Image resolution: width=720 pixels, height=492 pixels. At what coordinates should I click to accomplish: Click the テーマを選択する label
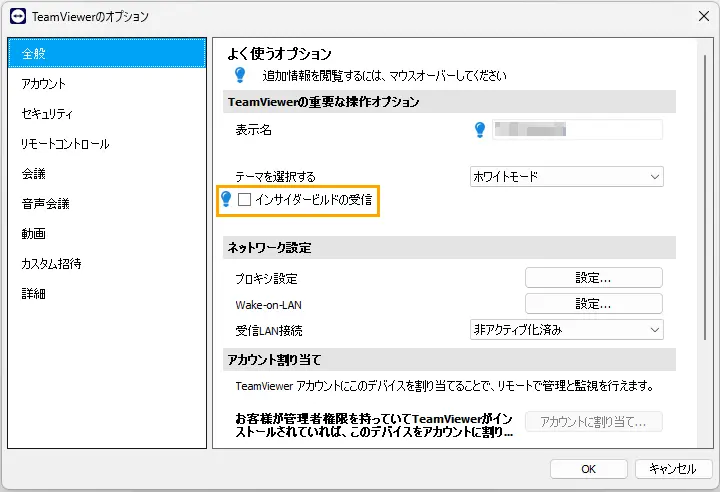click(x=276, y=177)
